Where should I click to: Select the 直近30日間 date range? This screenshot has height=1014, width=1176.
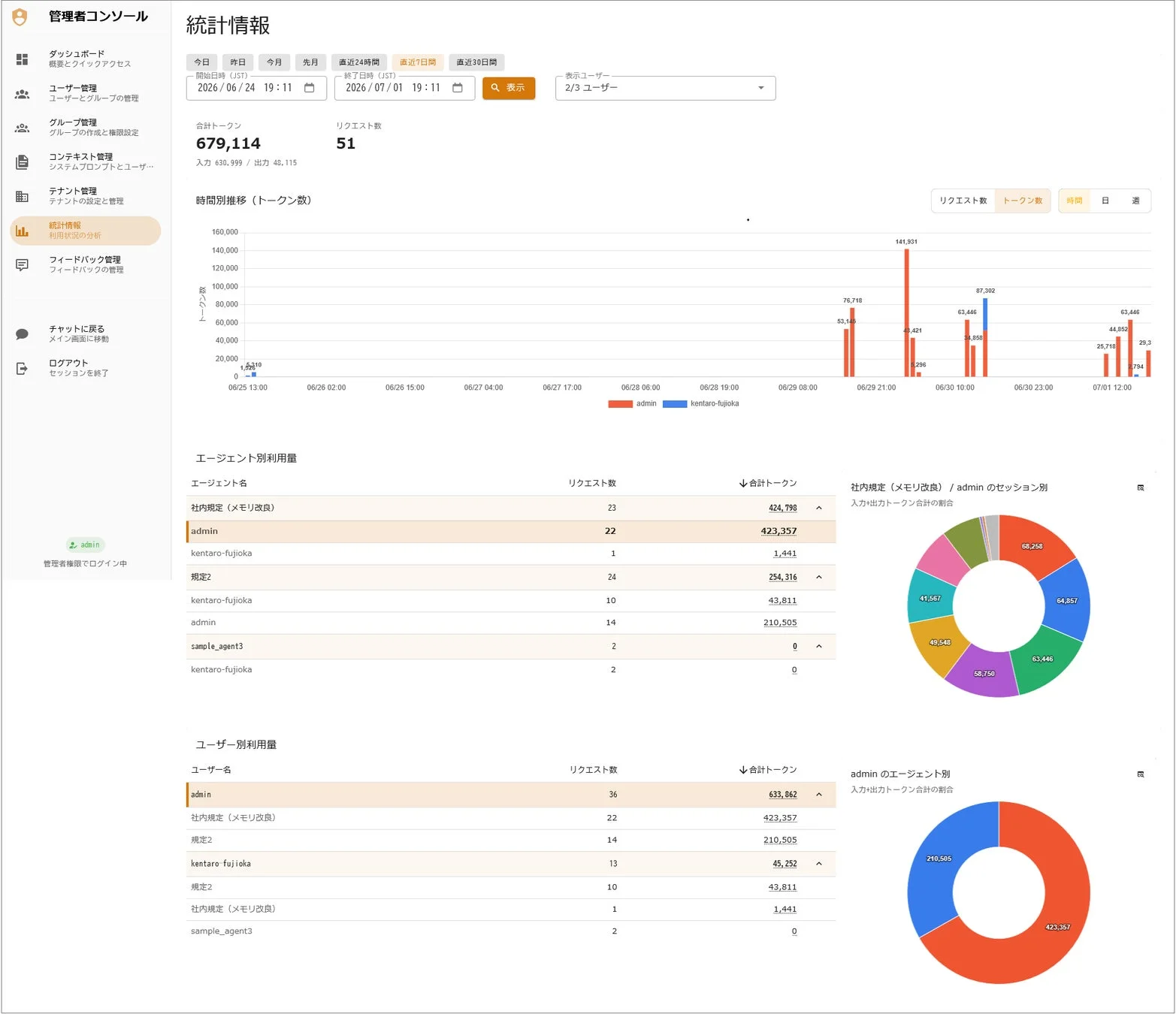pyautogui.click(x=476, y=62)
